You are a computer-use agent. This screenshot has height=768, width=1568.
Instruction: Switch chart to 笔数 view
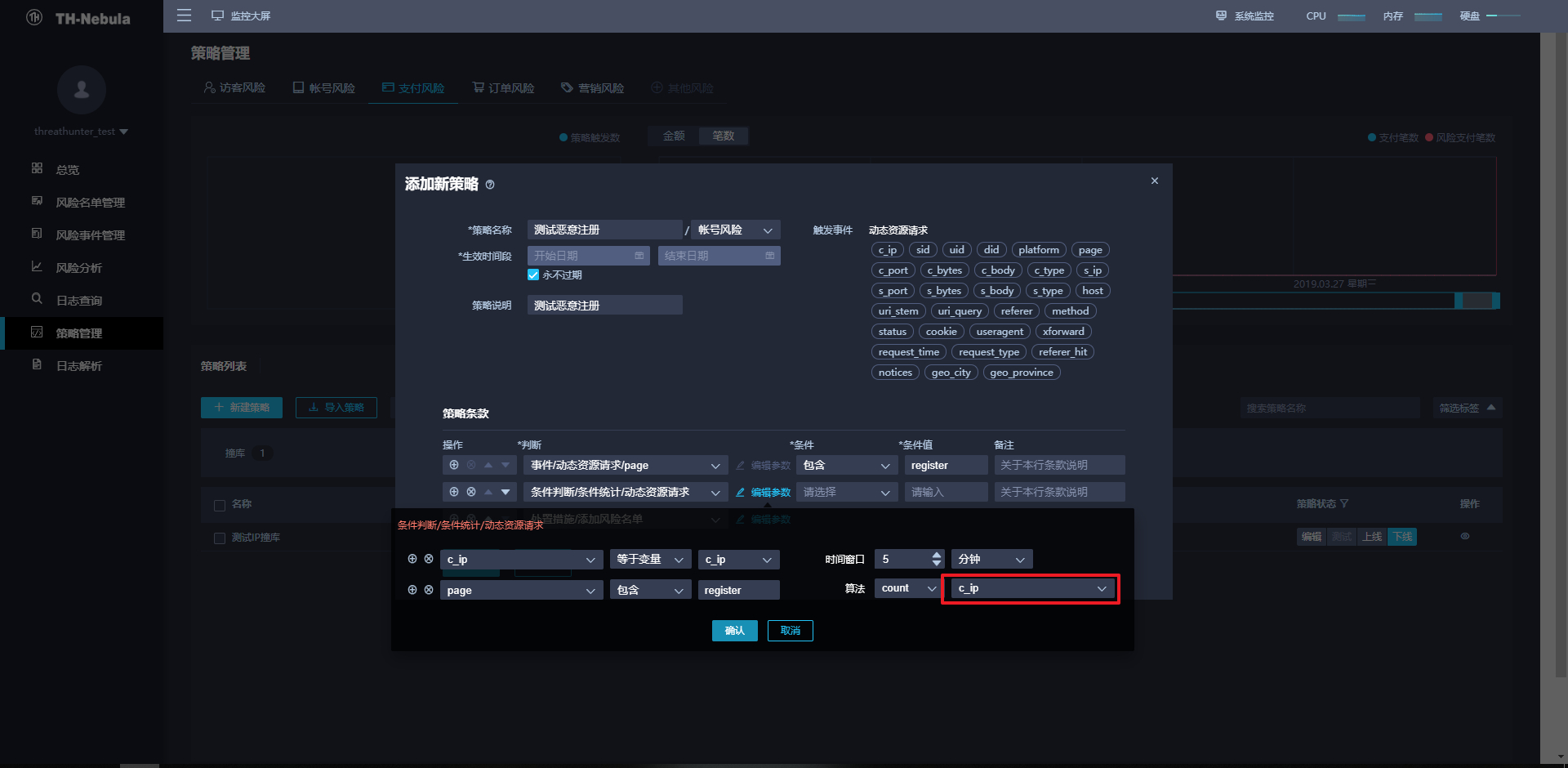point(724,136)
